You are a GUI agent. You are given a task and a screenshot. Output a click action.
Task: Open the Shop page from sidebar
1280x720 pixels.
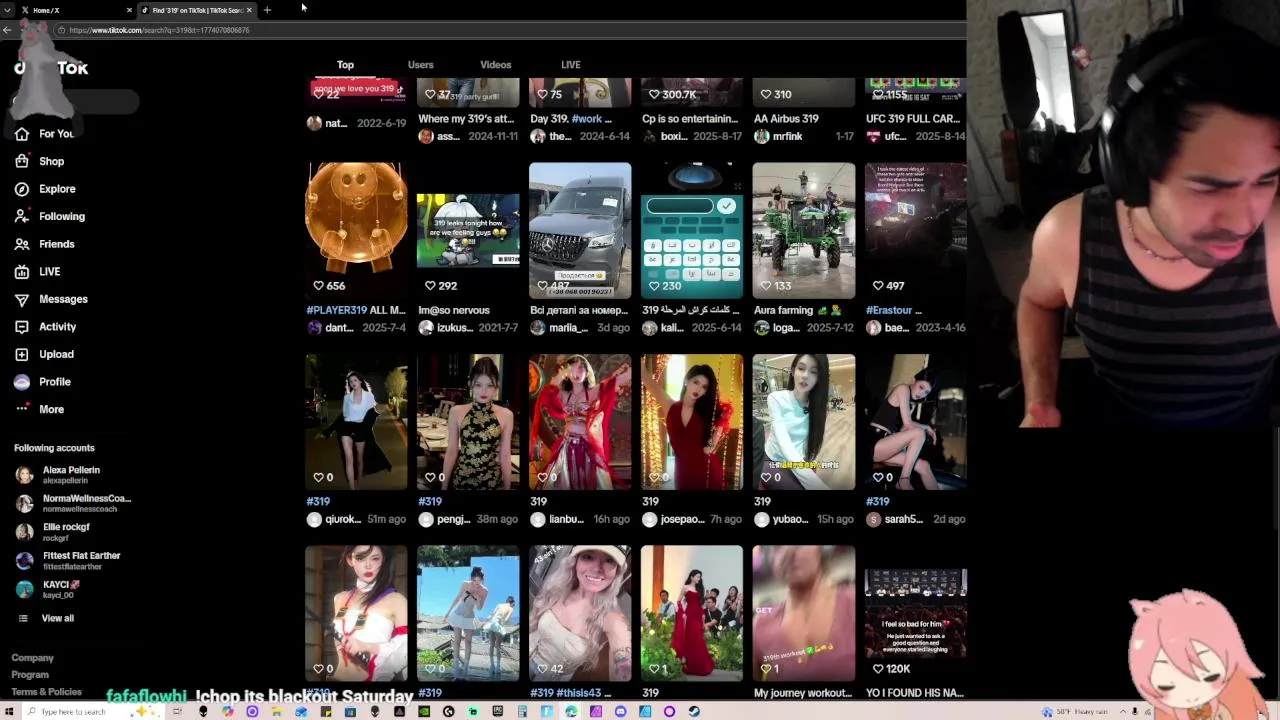point(40,161)
